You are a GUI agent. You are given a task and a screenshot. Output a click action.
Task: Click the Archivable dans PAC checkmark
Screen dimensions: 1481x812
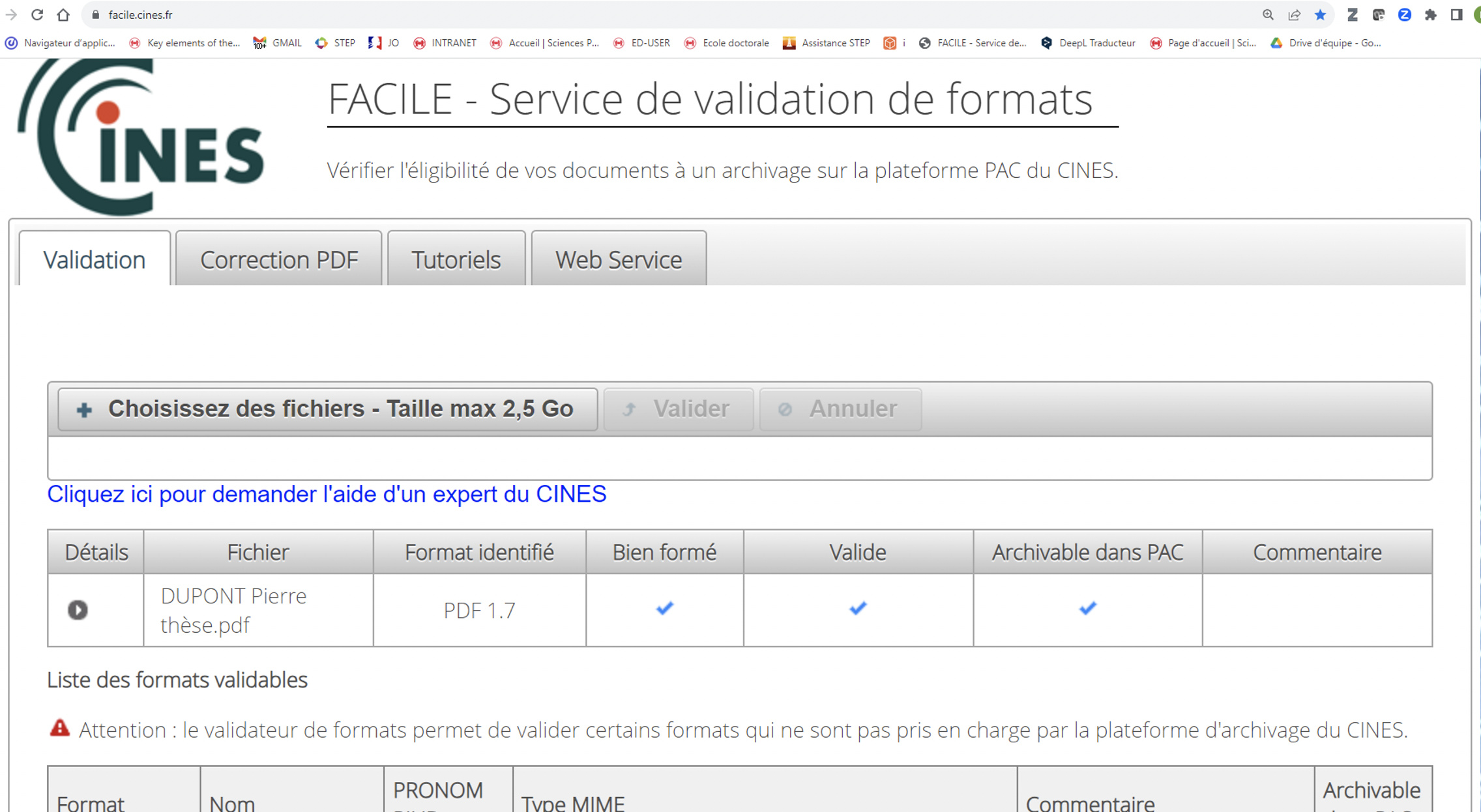(1087, 608)
